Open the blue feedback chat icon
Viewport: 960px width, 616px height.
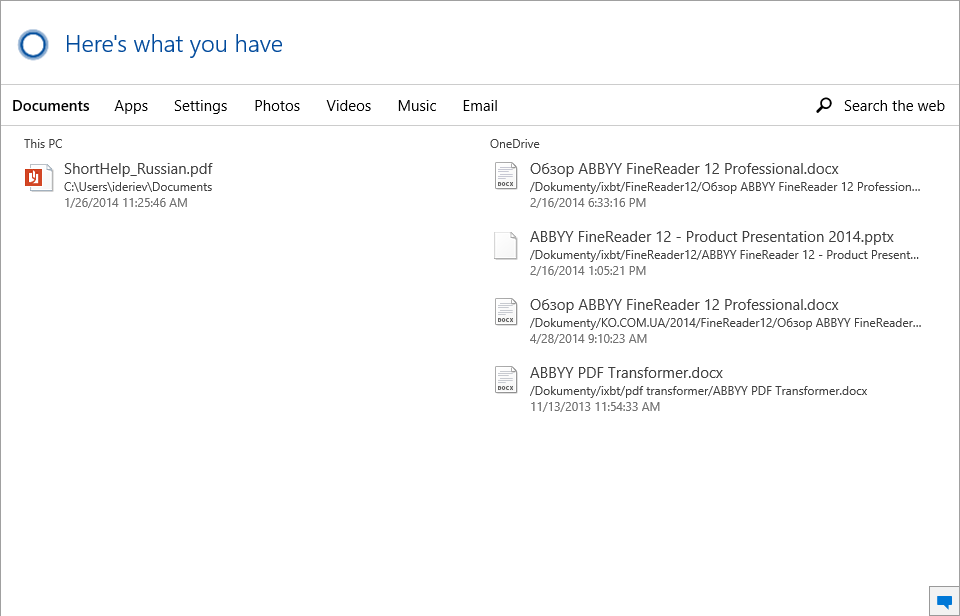944,601
